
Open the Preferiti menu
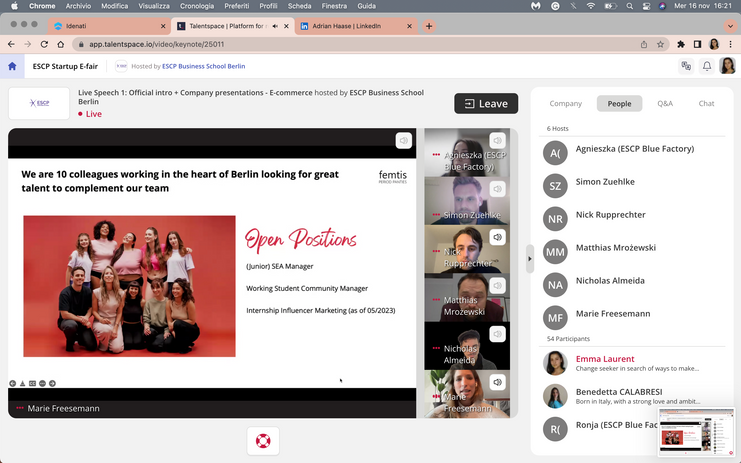pos(237,6)
